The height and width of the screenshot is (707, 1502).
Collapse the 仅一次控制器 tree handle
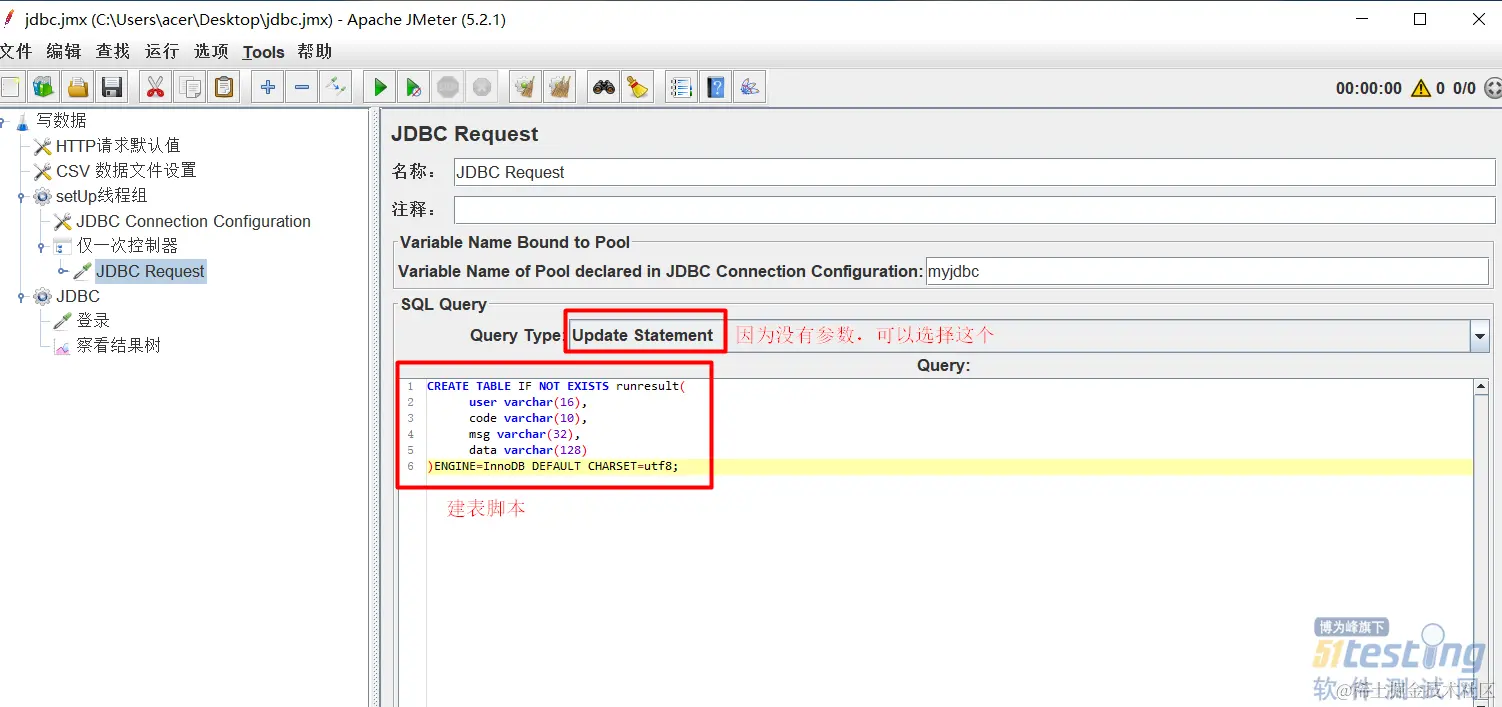(x=42, y=245)
